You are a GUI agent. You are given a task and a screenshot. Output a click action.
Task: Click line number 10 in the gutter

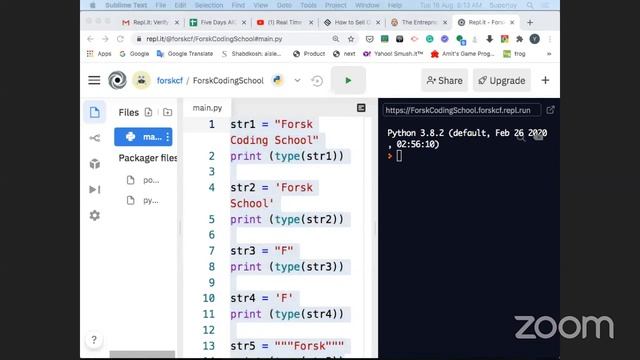[x=209, y=298]
